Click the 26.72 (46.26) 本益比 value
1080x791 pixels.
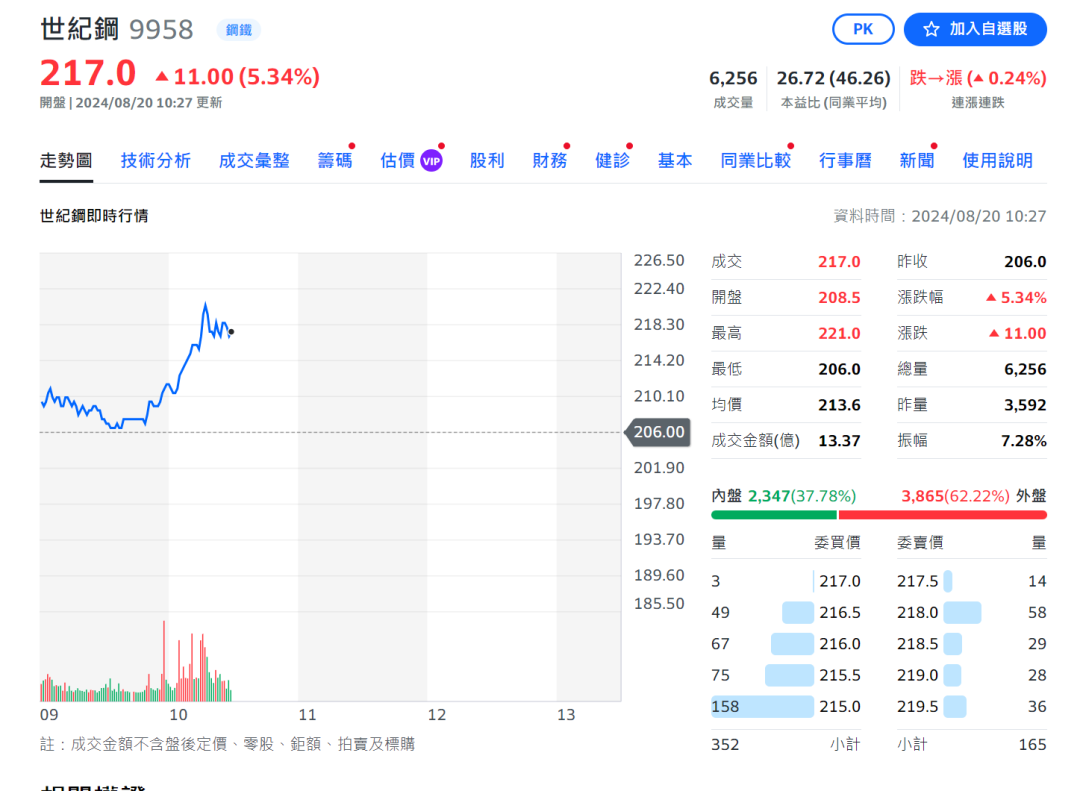tap(833, 79)
